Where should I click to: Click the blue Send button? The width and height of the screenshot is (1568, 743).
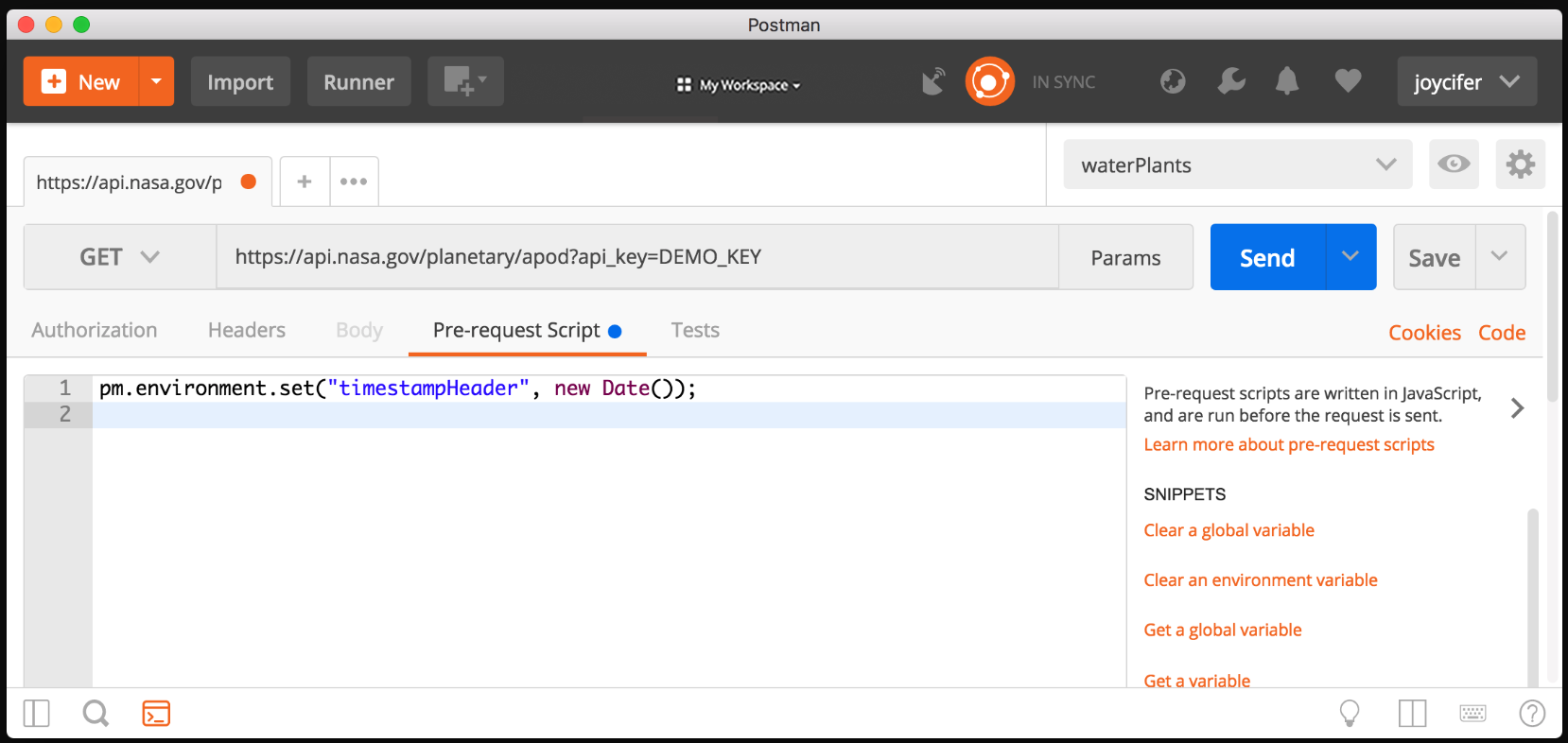coord(1267,257)
